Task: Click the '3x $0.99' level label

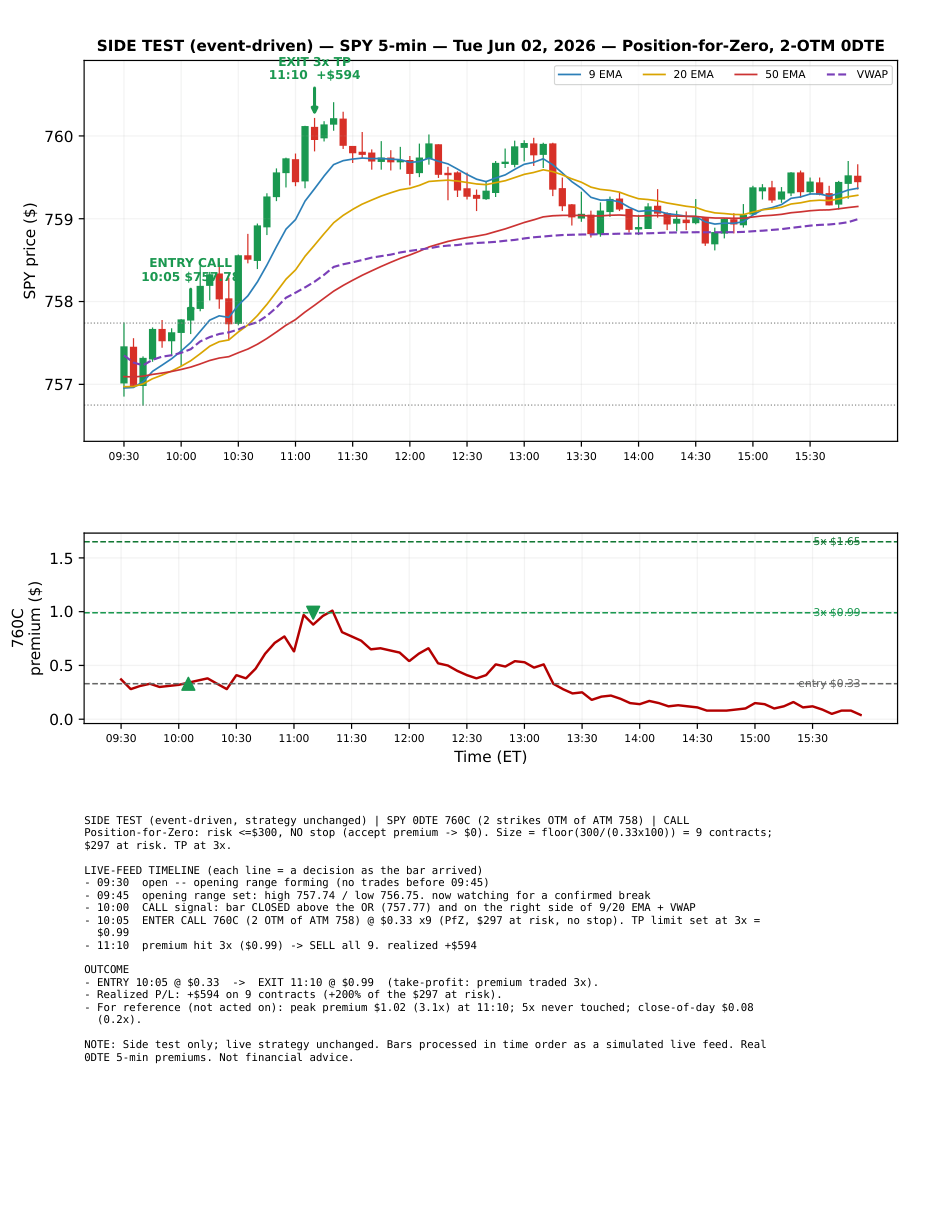Action: coord(836,613)
